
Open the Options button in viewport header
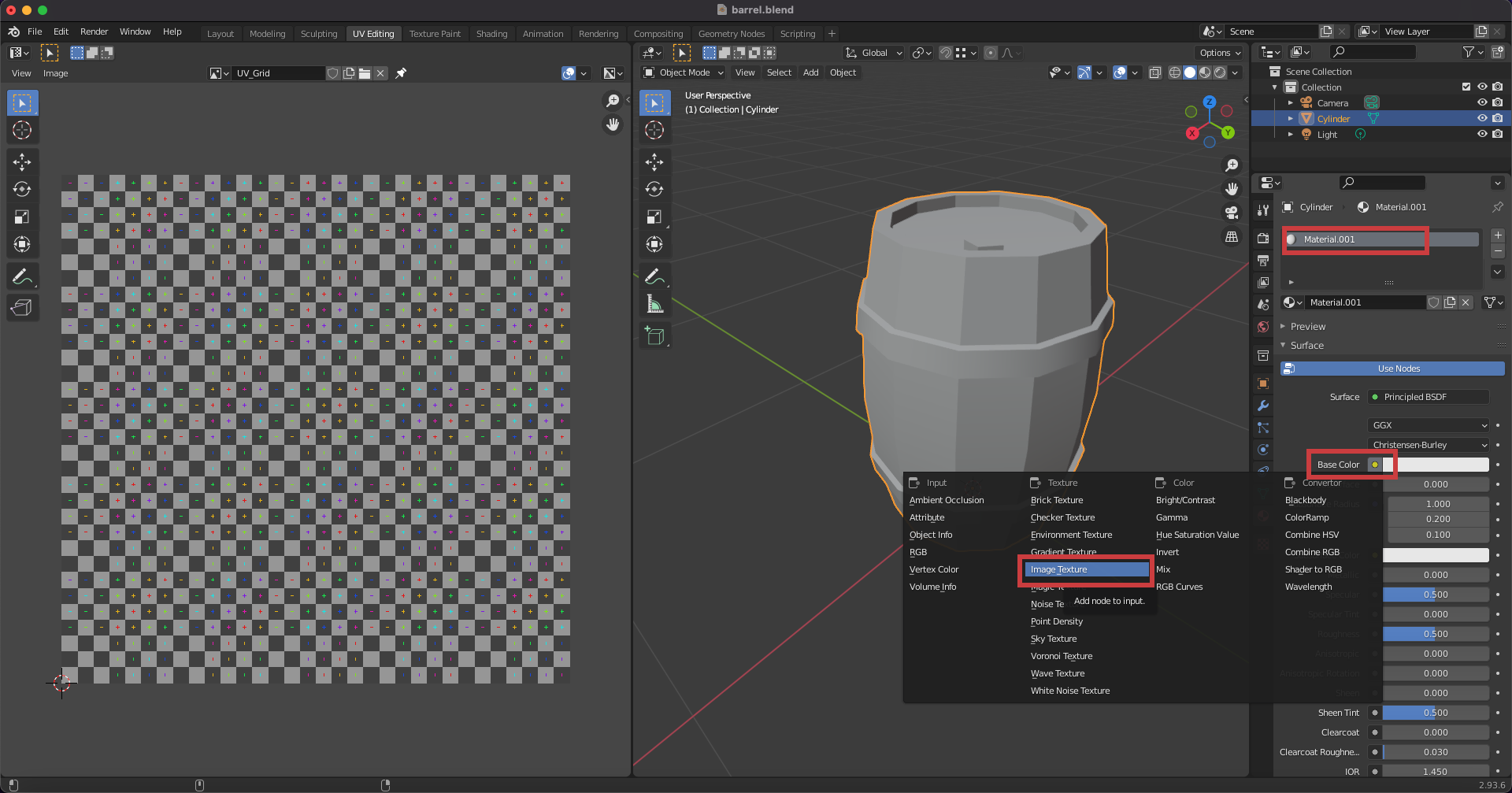[x=1219, y=53]
